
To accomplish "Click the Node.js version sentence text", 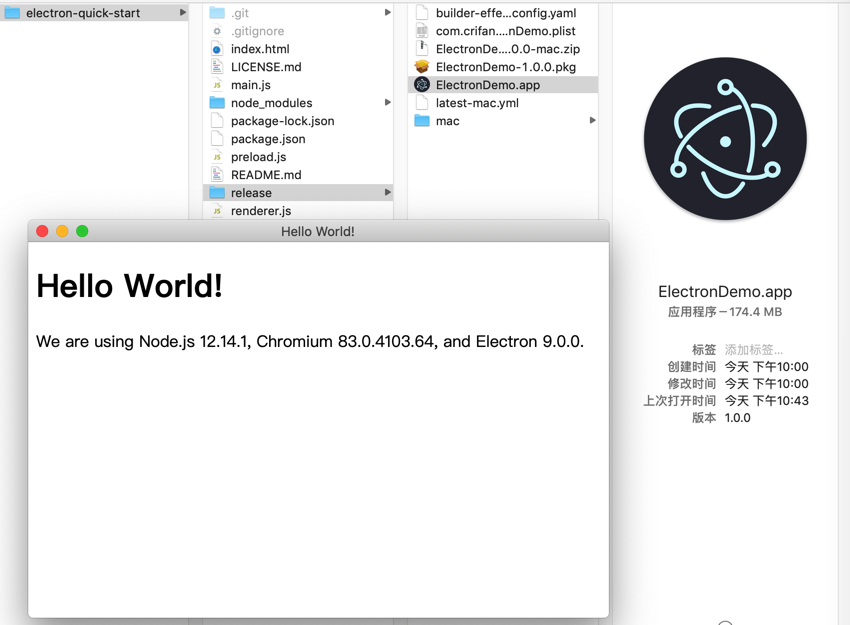I will click(x=310, y=342).
